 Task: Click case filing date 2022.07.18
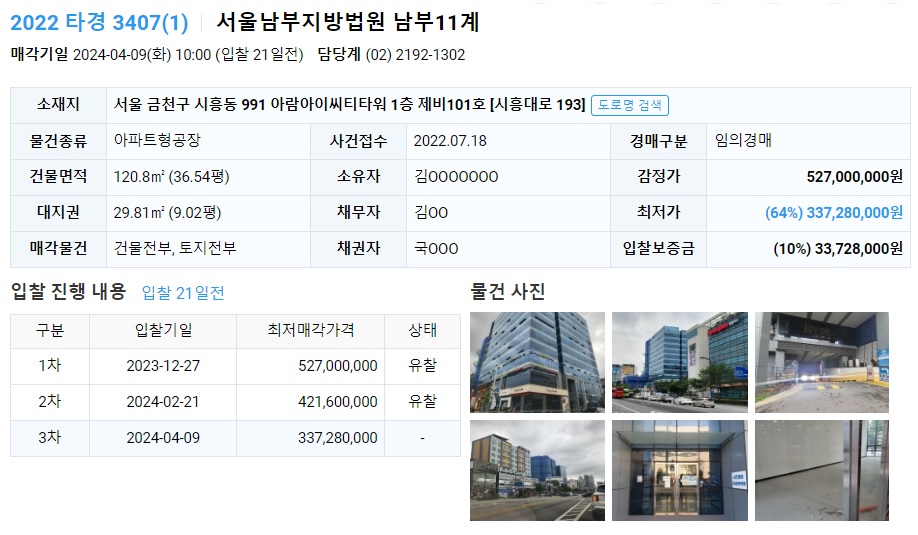coord(450,141)
